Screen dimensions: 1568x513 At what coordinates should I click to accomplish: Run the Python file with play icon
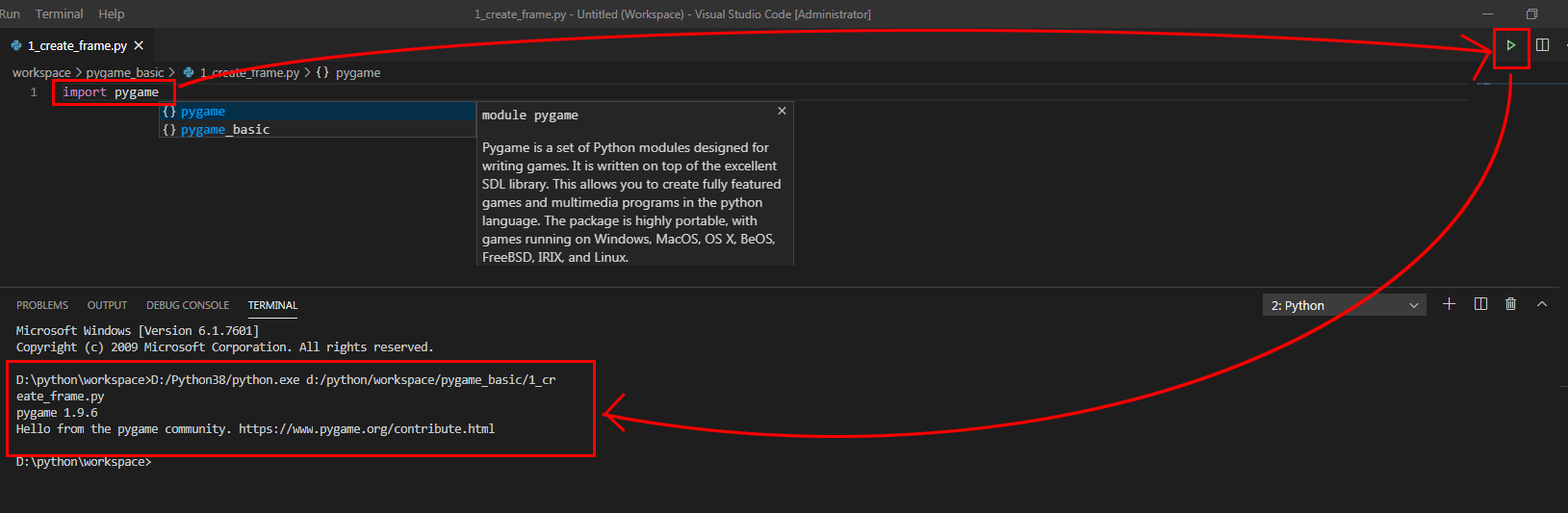(1511, 45)
